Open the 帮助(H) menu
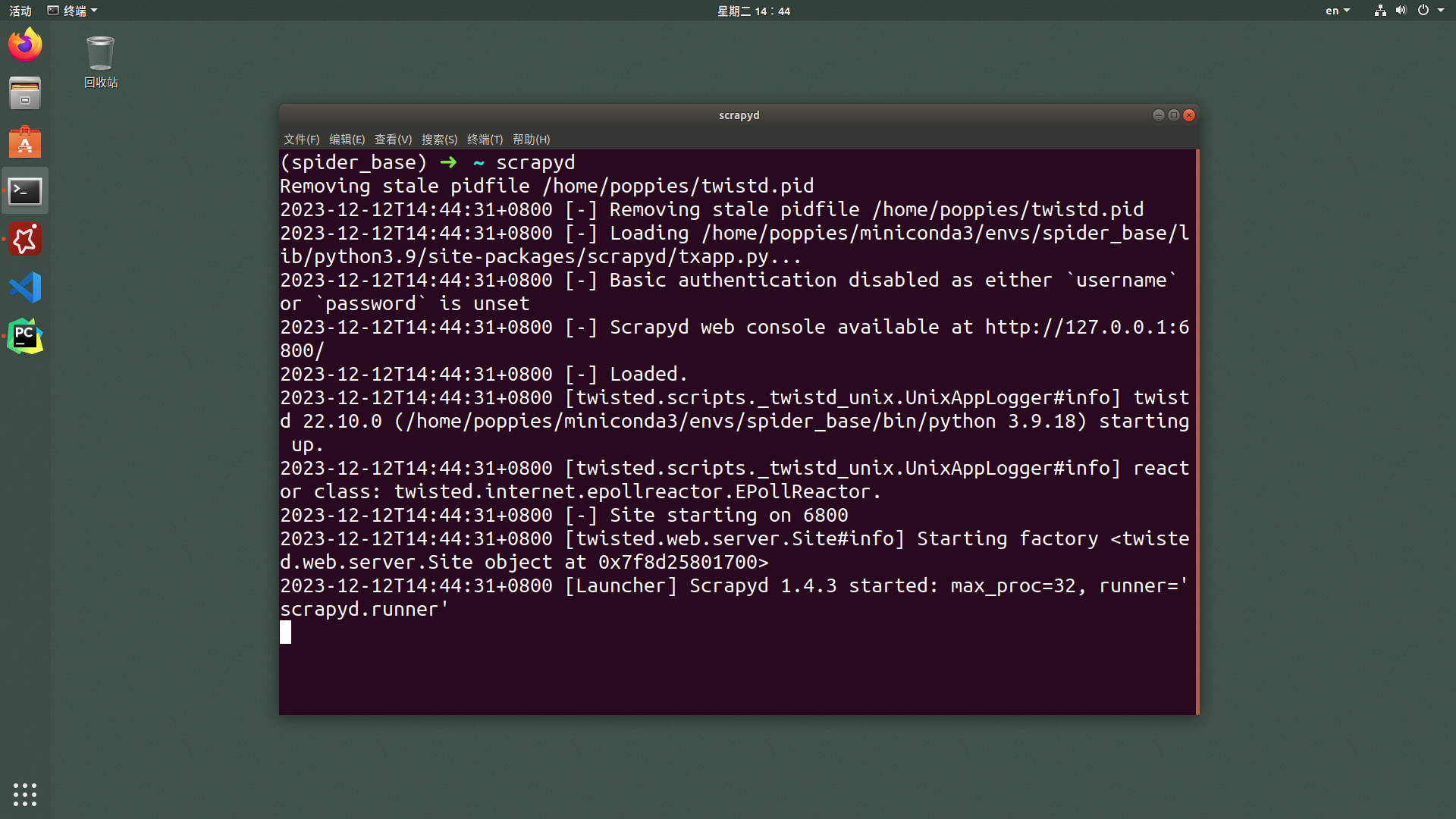The height and width of the screenshot is (819, 1456). click(x=531, y=140)
